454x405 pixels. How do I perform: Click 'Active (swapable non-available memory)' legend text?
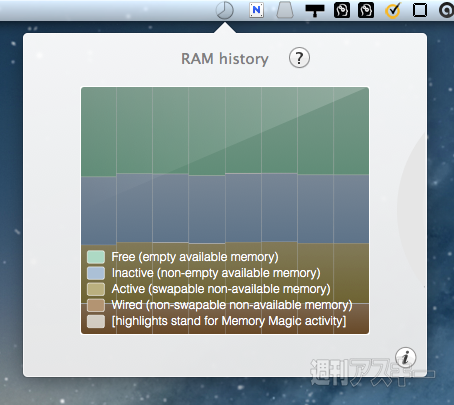221,289
